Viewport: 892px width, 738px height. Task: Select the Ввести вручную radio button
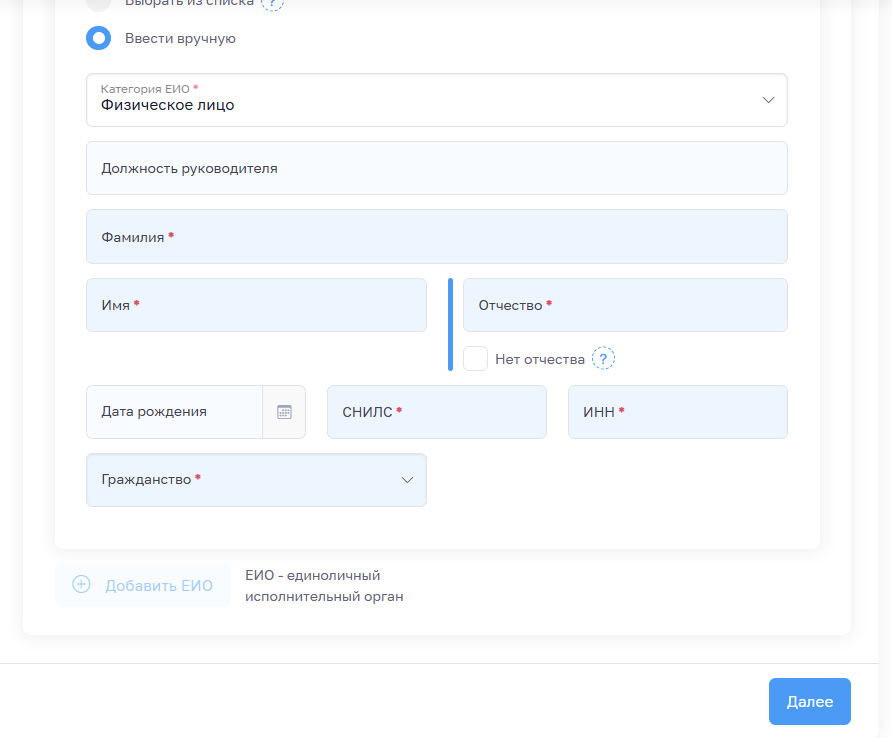point(99,39)
